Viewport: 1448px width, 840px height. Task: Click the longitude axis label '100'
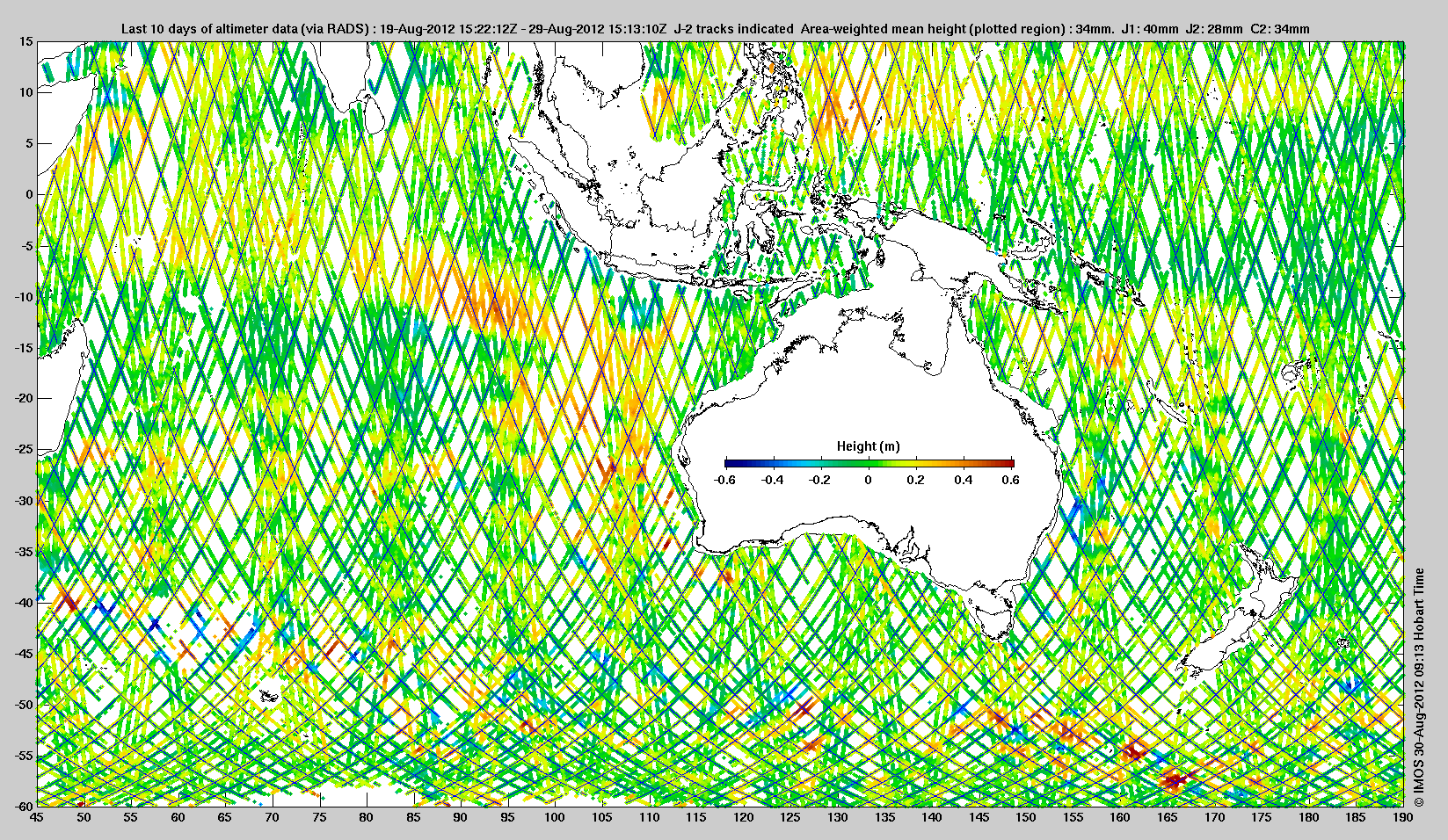point(555,817)
